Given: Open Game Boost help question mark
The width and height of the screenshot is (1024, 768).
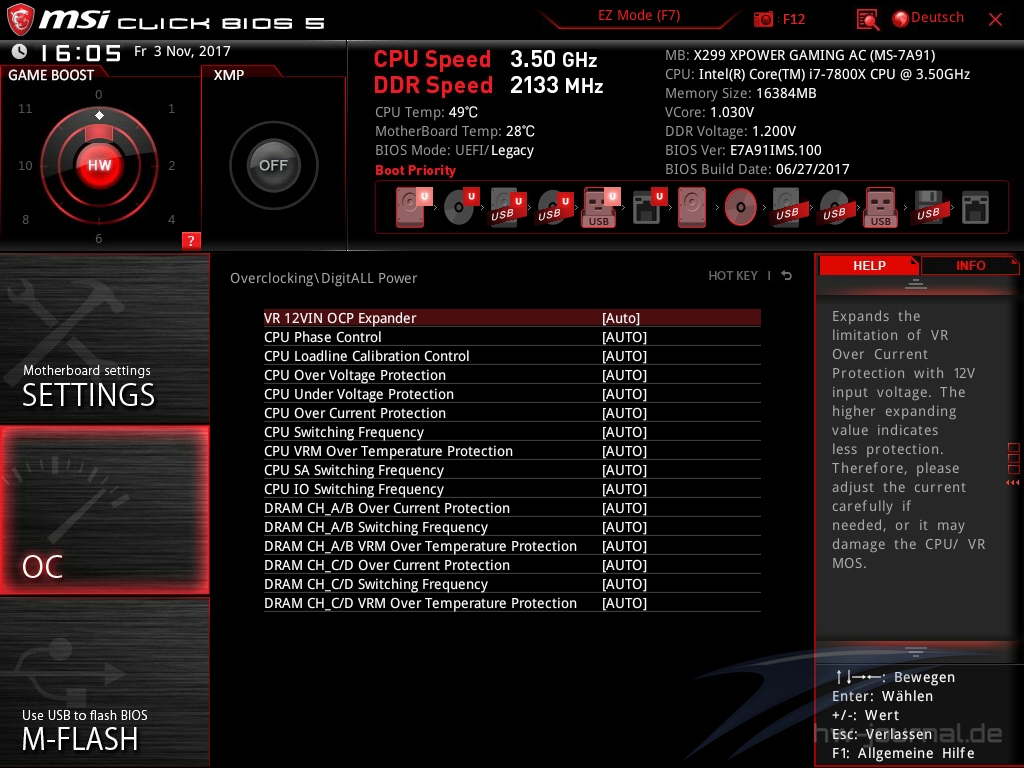Looking at the screenshot, I should coord(191,240).
